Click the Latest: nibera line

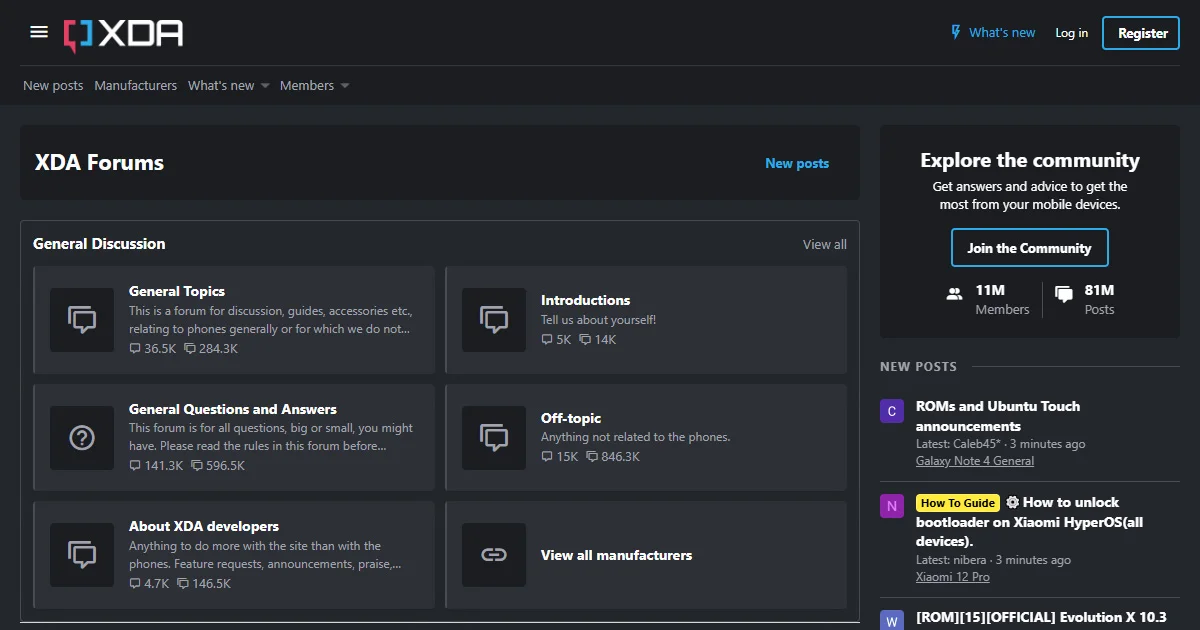pos(993,560)
